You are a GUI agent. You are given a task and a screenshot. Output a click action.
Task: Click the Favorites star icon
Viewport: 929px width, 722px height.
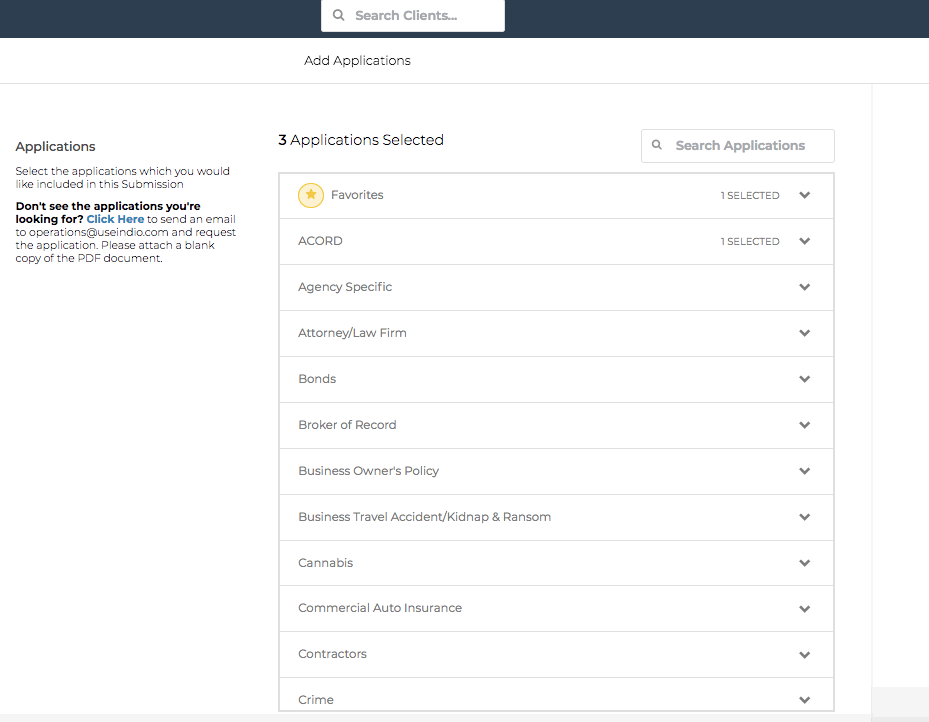[x=311, y=195]
